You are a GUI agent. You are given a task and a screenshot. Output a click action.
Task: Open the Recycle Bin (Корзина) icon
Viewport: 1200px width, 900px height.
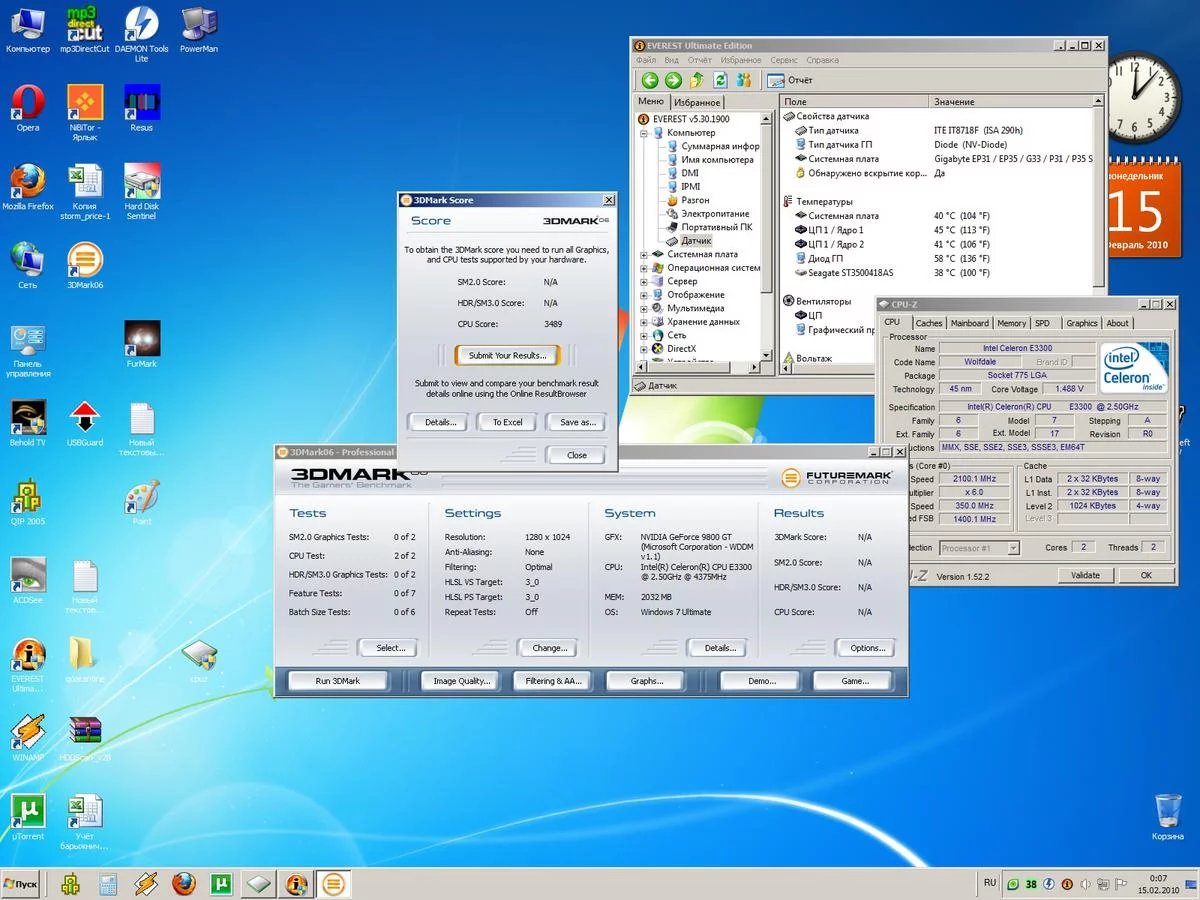coord(1167,817)
